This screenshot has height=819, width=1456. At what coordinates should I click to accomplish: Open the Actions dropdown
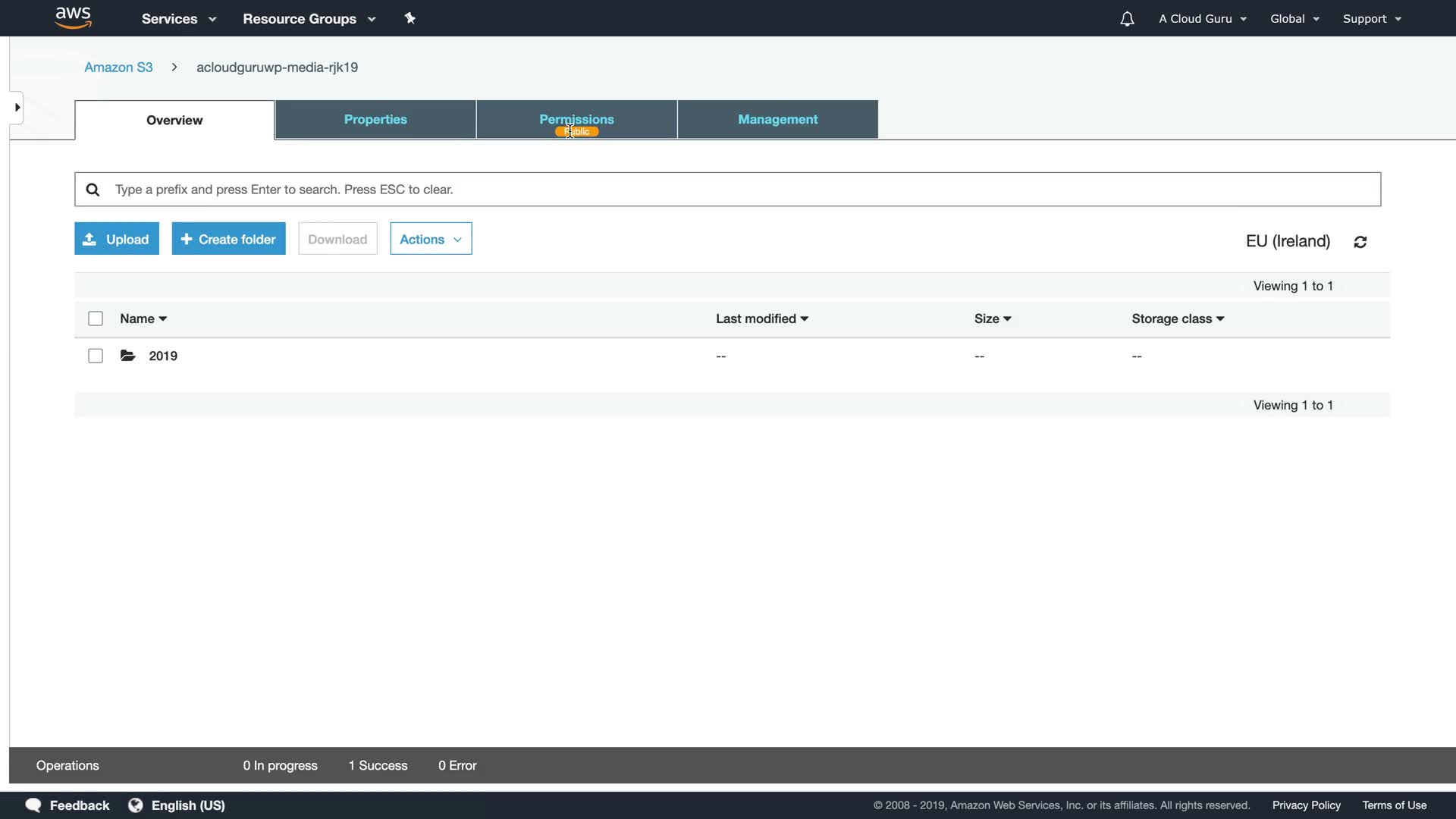[431, 239]
